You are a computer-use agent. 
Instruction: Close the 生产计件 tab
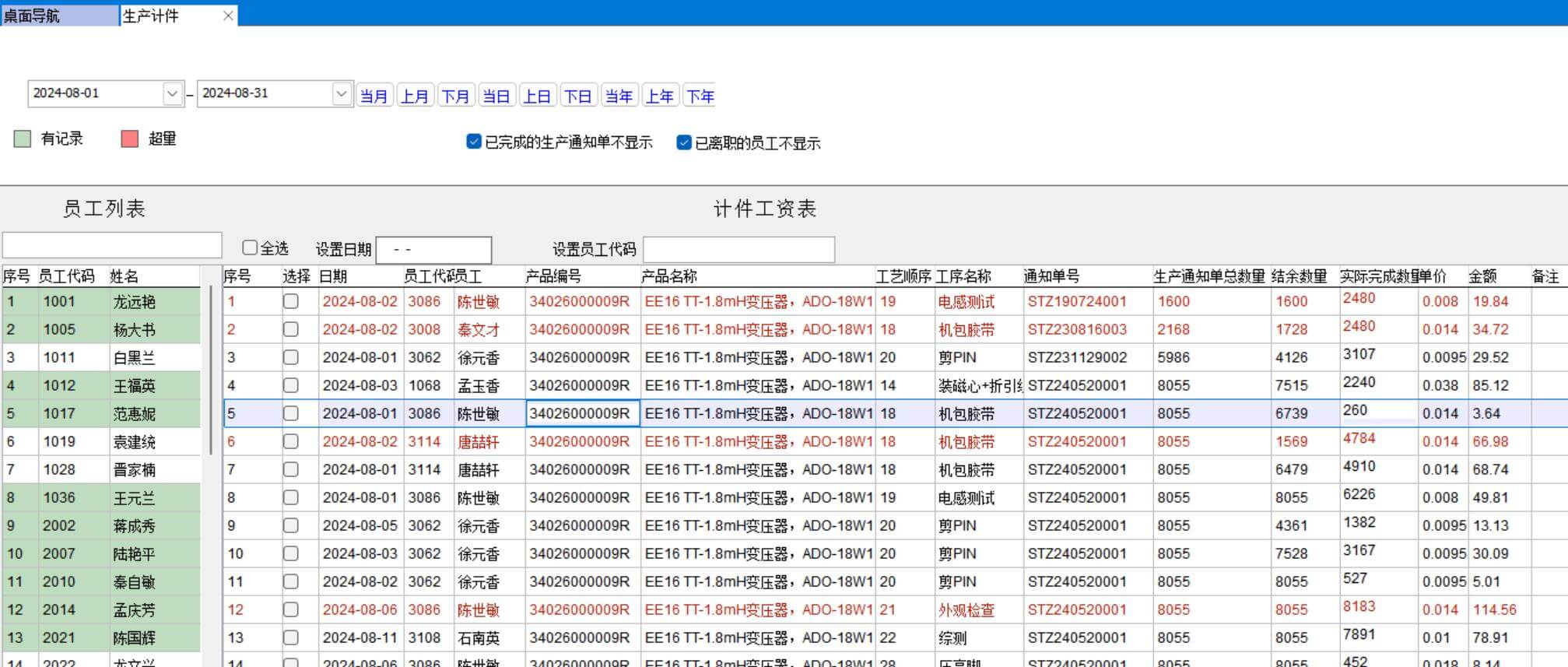point(227,16)
